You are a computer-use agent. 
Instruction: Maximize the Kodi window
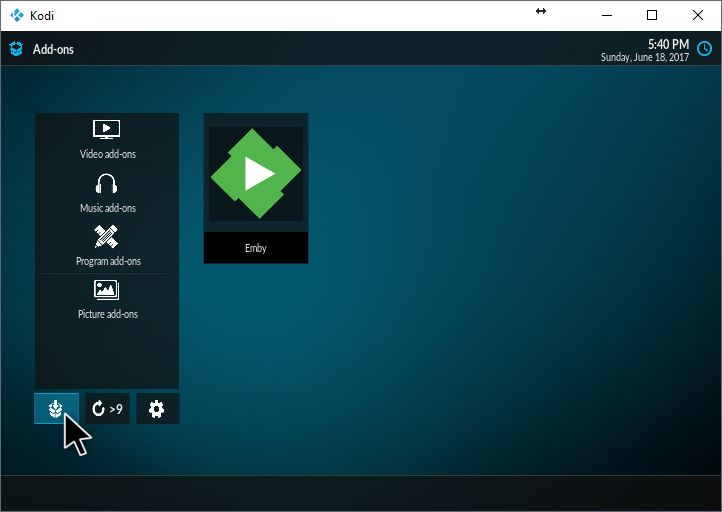[652, 15]
